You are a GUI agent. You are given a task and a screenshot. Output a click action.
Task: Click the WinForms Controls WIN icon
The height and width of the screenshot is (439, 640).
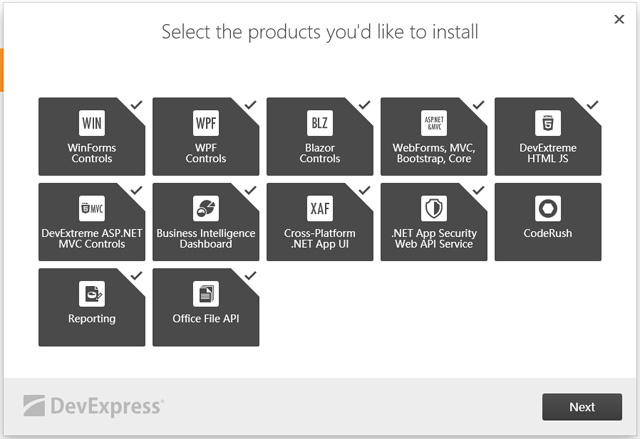pos(92,123)
